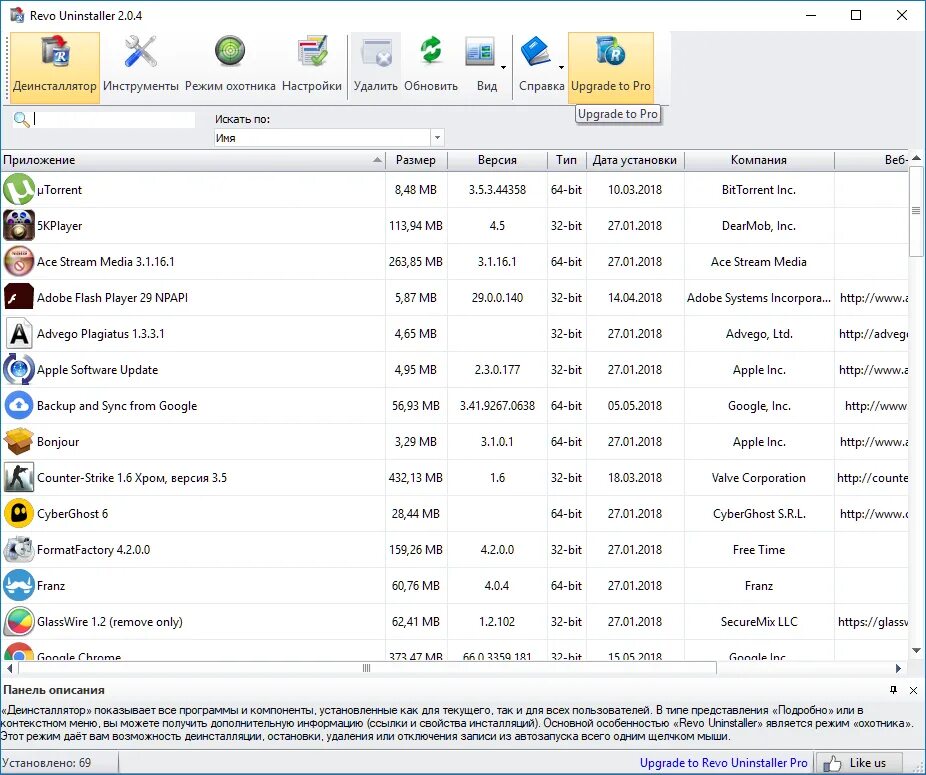The image size is (926, 775).
Task: Select the Franz mustache icon
Action: [x=18, y=585]
